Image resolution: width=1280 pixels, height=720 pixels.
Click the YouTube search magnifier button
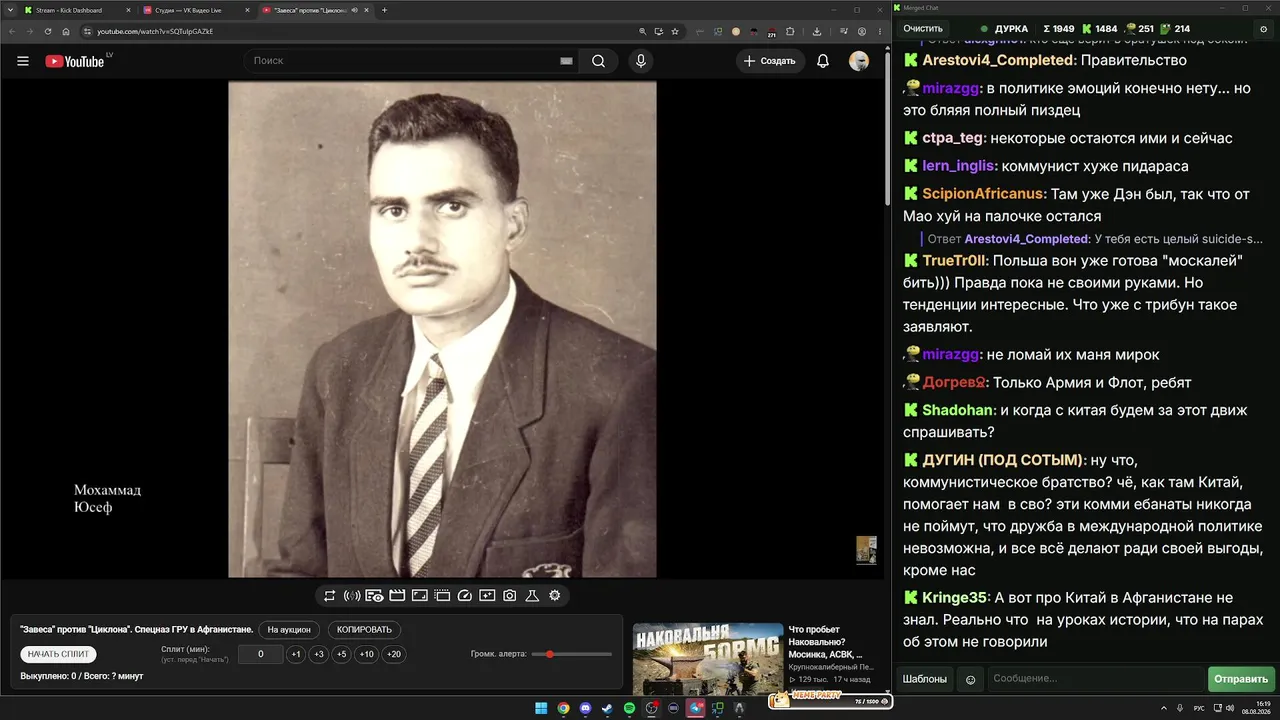coord(598,61)
